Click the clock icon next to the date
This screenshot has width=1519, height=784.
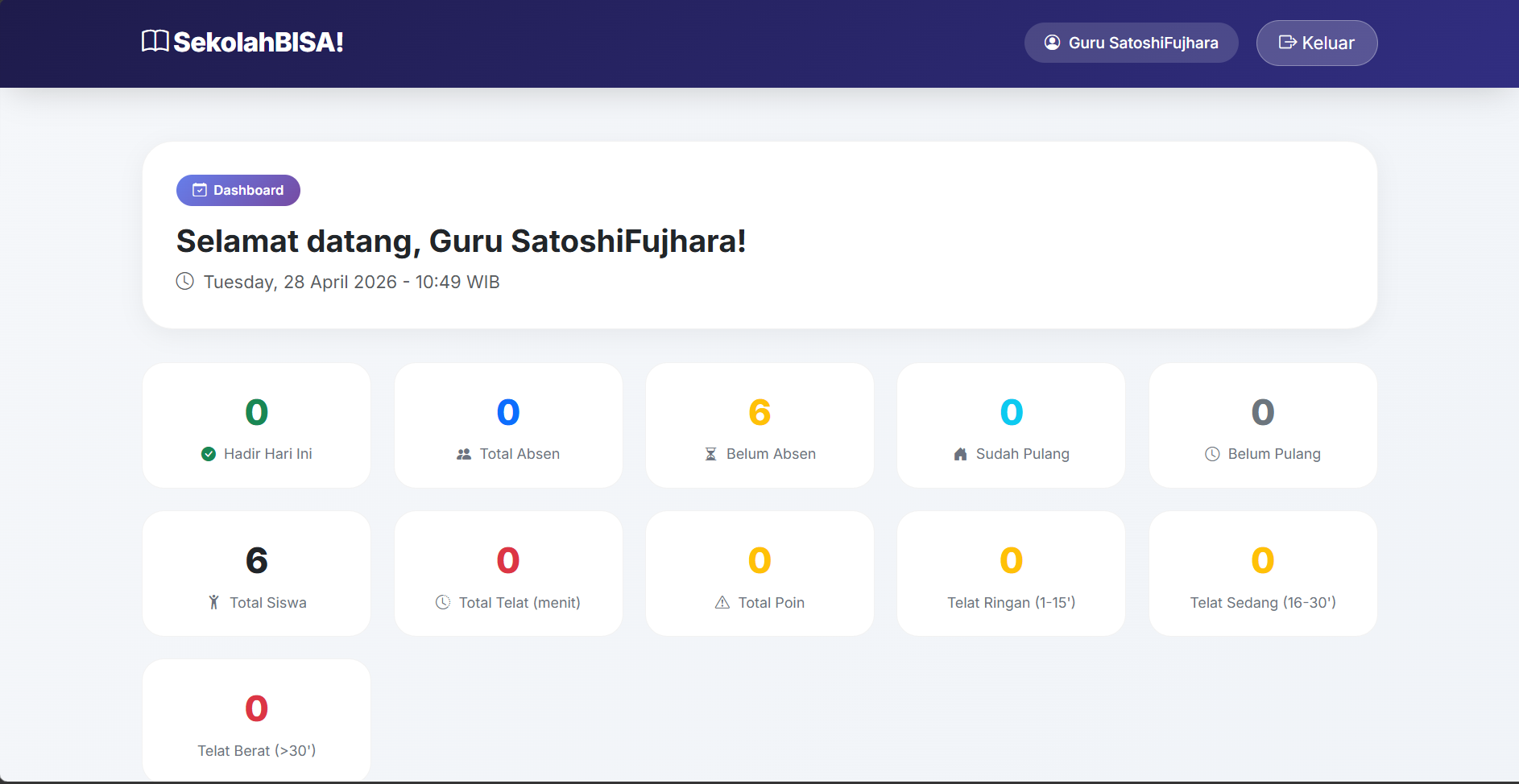185,281
